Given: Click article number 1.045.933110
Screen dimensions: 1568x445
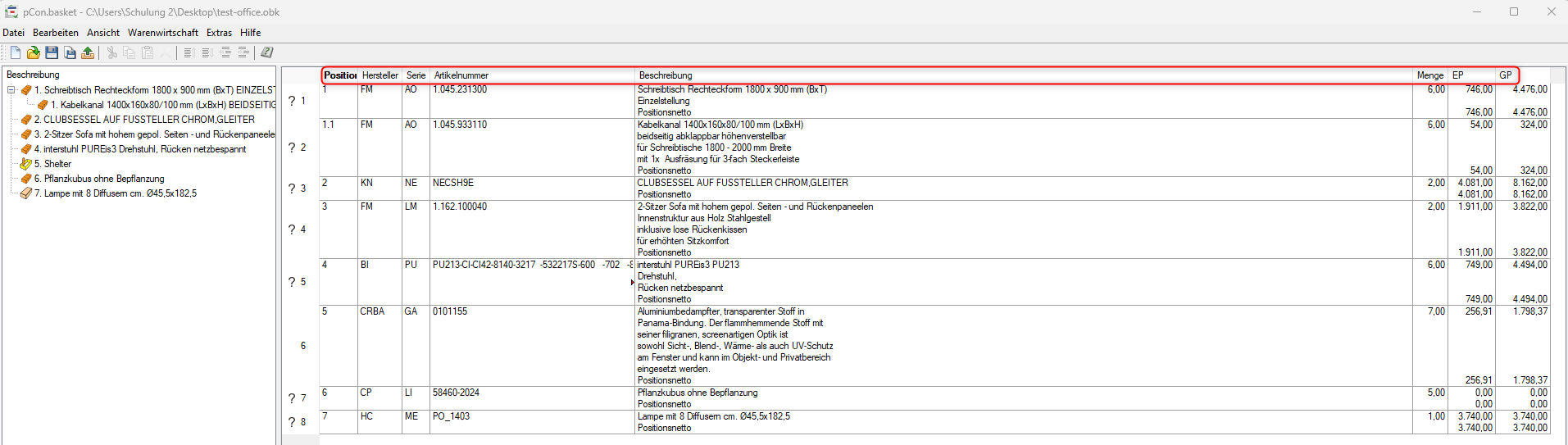Looking at the screenshot, I should (x=460, y=125).
